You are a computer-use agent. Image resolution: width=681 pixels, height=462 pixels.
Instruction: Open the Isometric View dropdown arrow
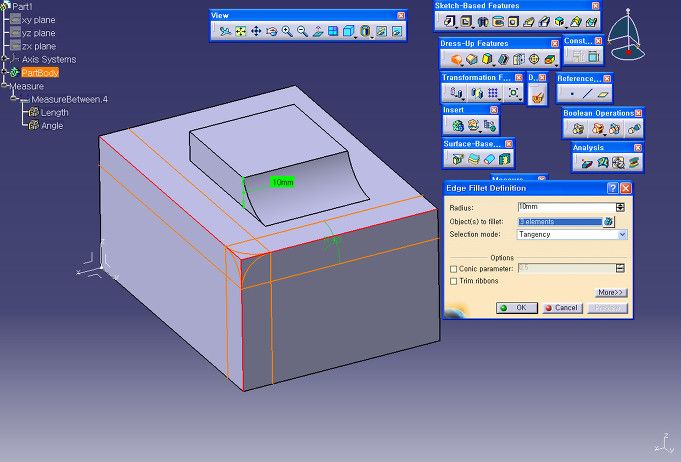(x=356, y=37)
